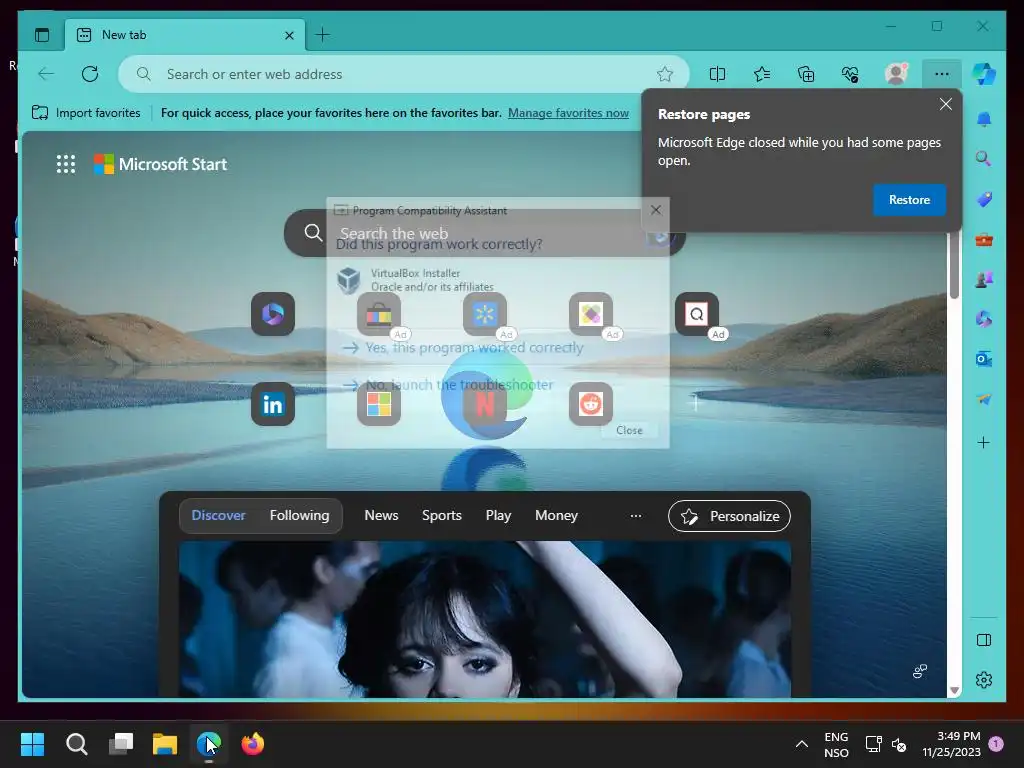Click the browser back arrow
Screen dimensions: 1024x768
coord(46,74)
